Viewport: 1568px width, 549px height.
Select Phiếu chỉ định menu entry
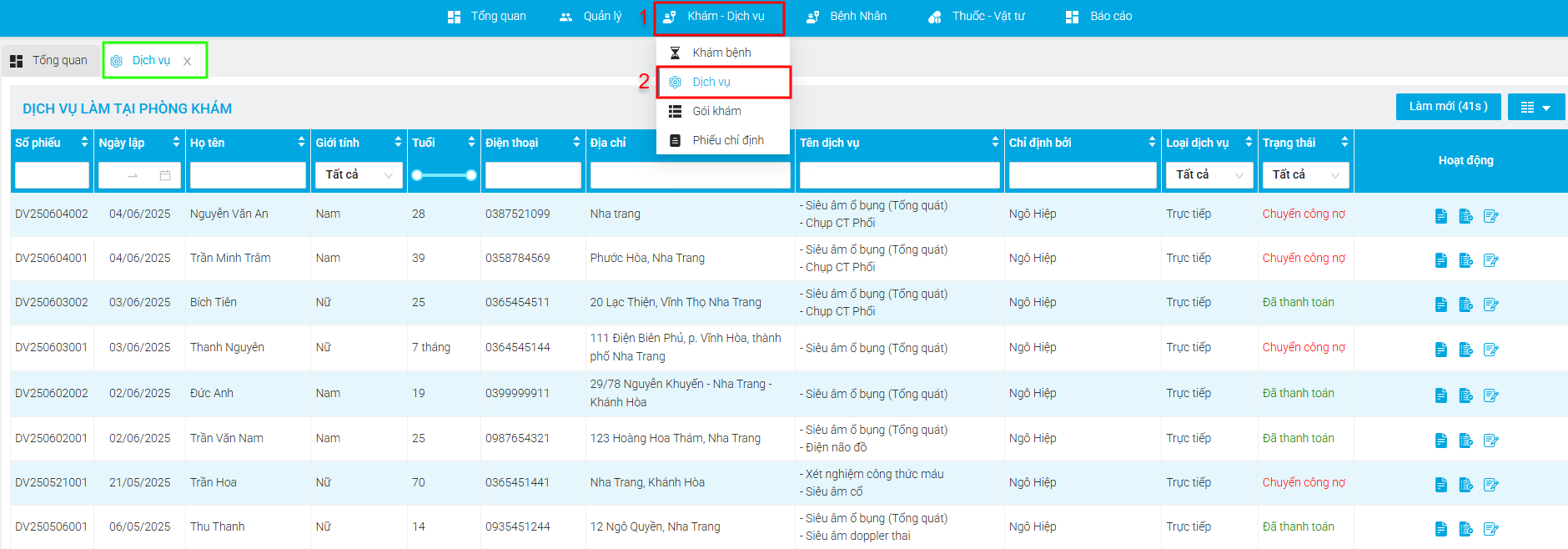[x=723, y=140]
